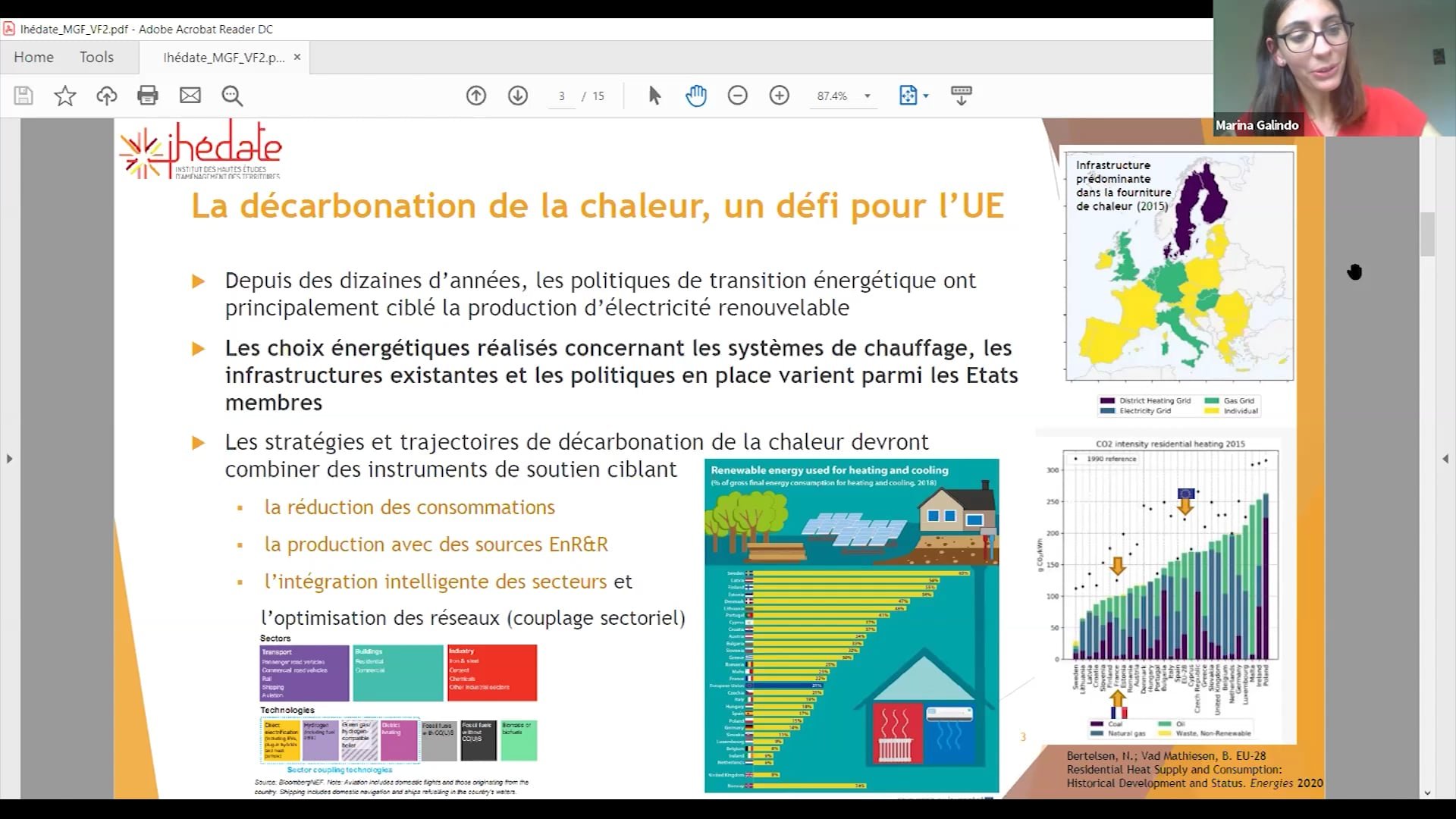This screenshot has width=1456, height=819.
Task: Zoom in with the plus button
Action: coord(779,96)
